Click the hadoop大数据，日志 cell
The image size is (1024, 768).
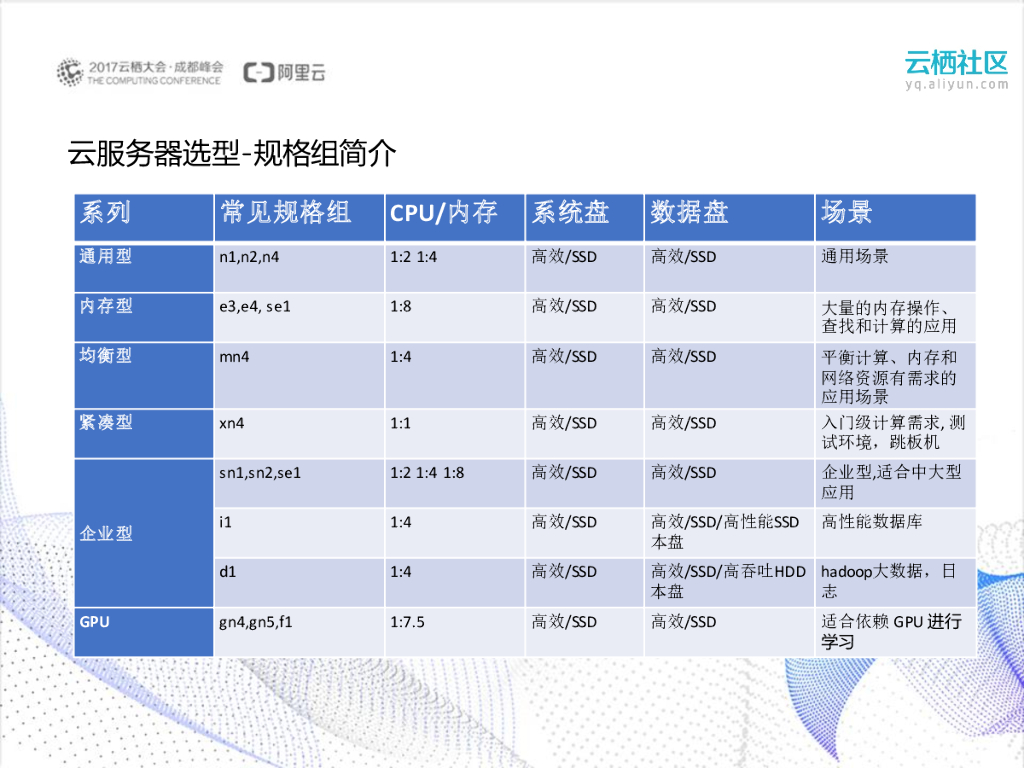point(895,583)
